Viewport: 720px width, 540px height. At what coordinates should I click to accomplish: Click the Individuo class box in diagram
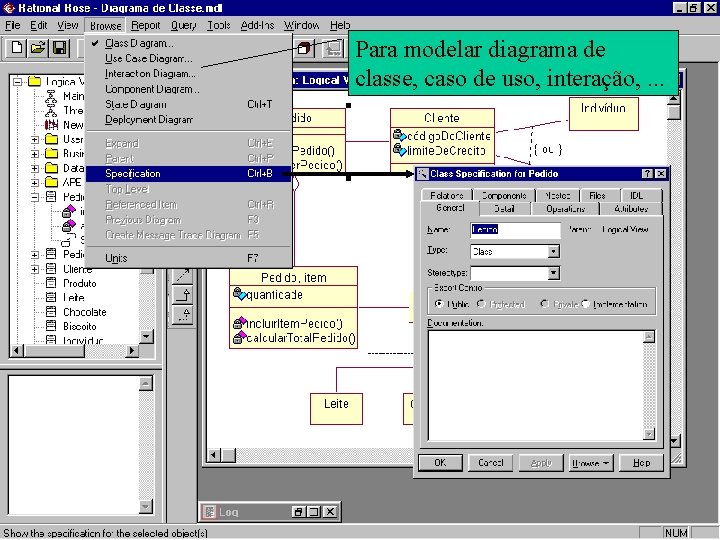point(603,113)
